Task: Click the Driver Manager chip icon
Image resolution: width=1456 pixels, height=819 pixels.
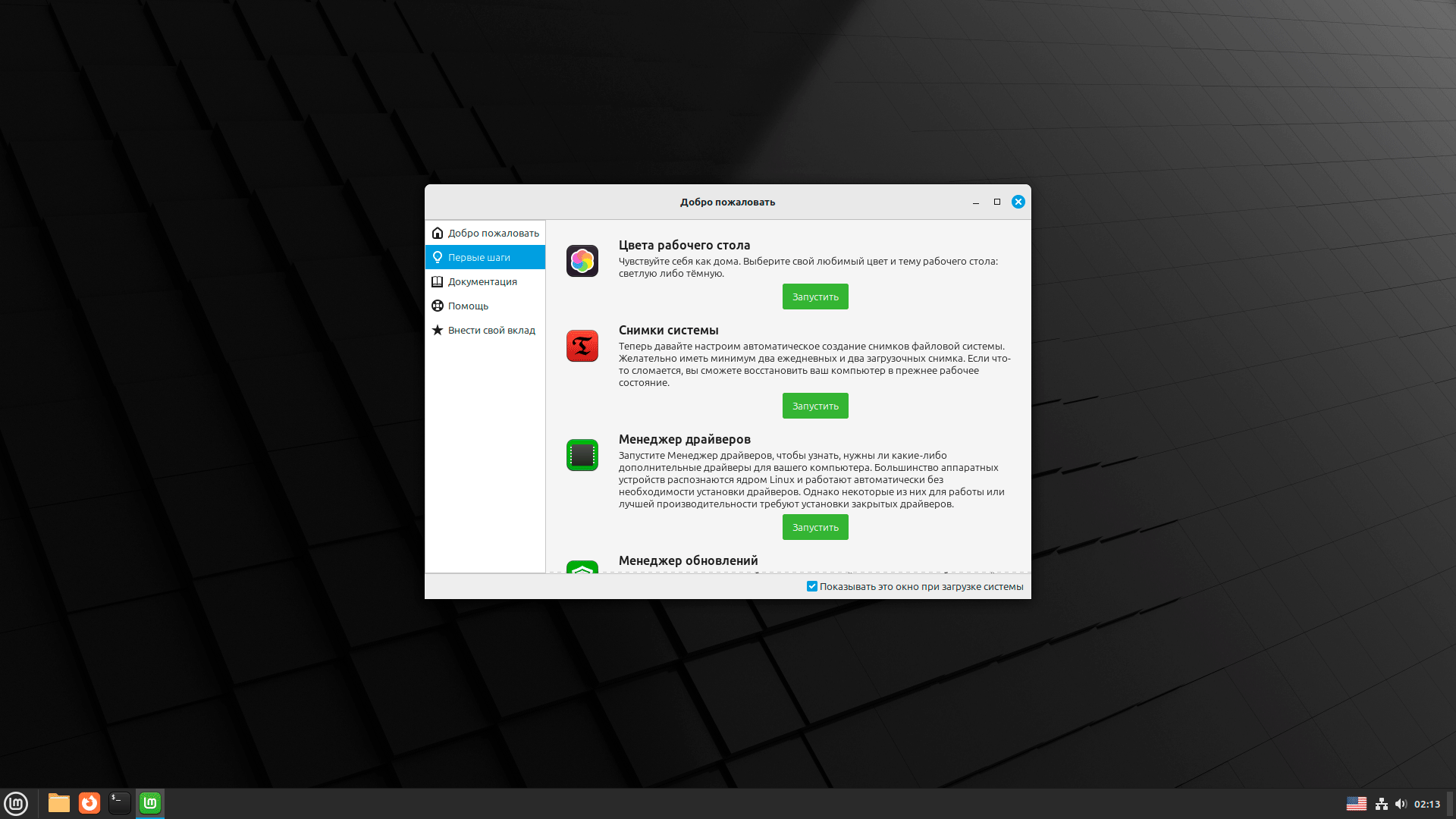Action: (582, 455)
